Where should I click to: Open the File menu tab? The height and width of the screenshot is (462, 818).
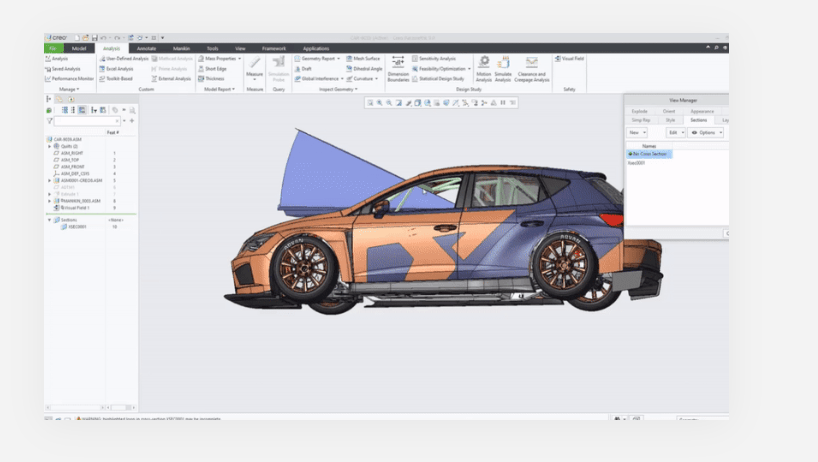click(54, 48)
